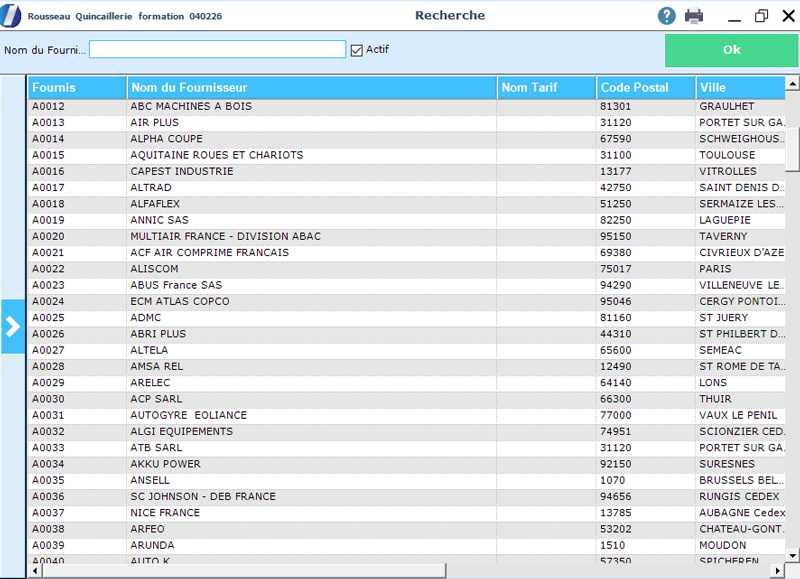This screenshot has height=579, width=800.
Task: Select supplier ECM ATLAS COPCO
Action: (x=180, y=301)
